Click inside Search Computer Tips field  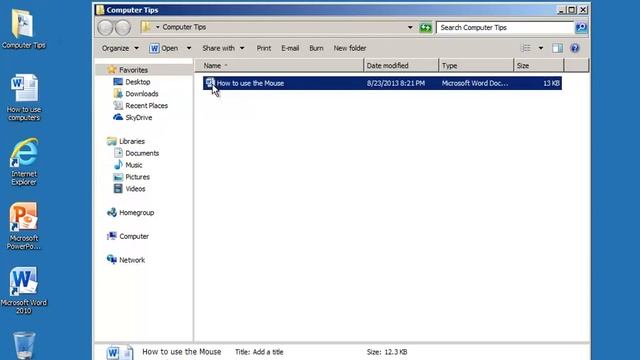coord(505,27)
